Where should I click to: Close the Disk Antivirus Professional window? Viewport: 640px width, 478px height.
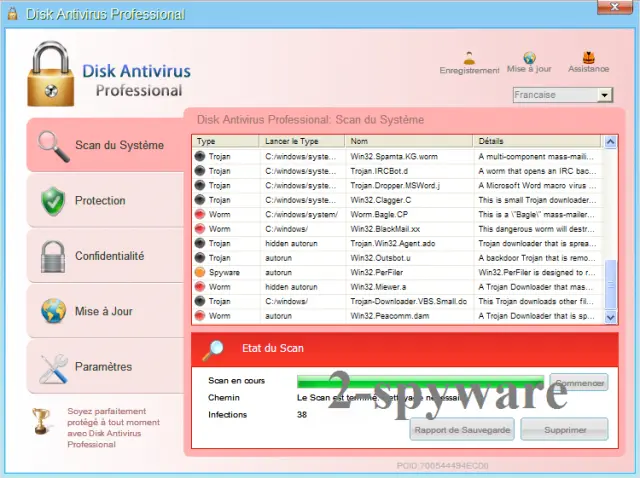(614, 7)
